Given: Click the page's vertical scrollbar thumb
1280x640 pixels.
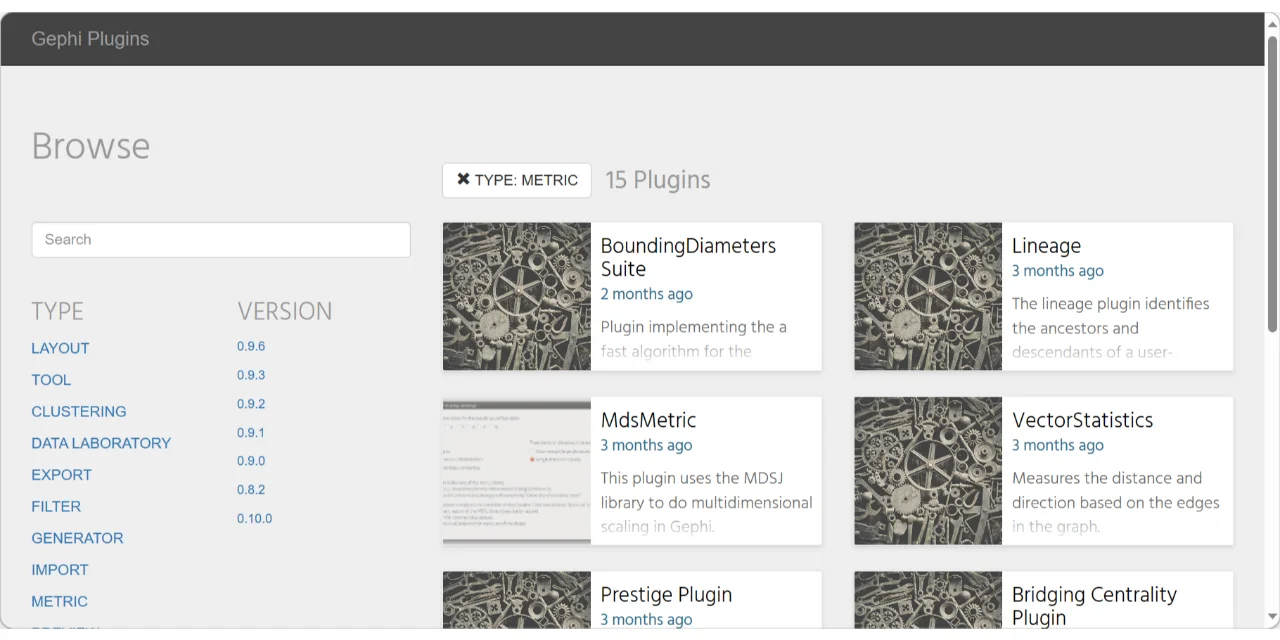Looking at the screenshot, I should 1273,184.
